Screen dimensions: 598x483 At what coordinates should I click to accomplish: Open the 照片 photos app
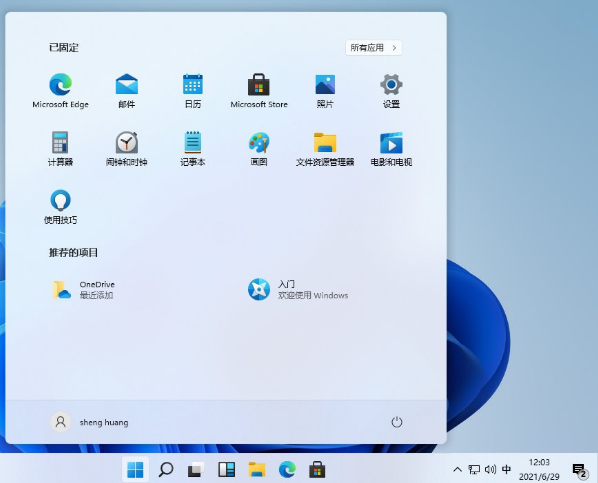pyautogui.click(x=325, y=91)
